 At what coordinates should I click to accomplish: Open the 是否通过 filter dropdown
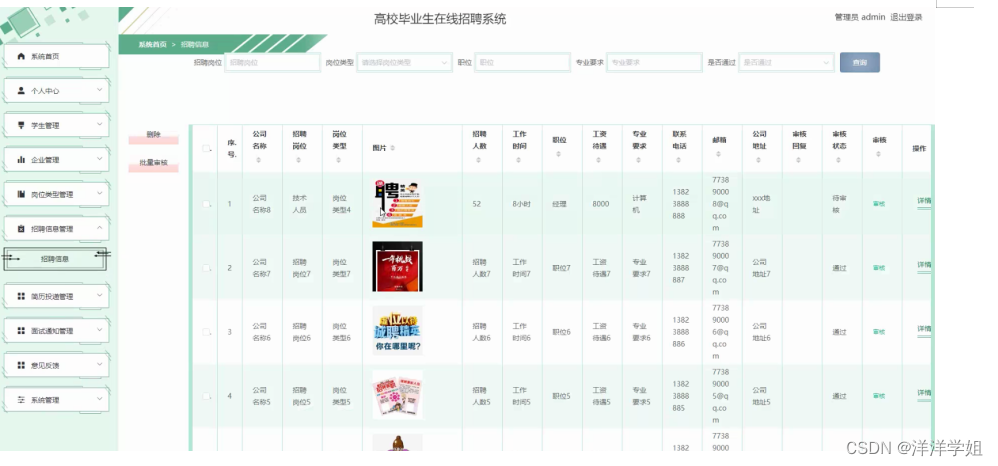tap(786, 62)
